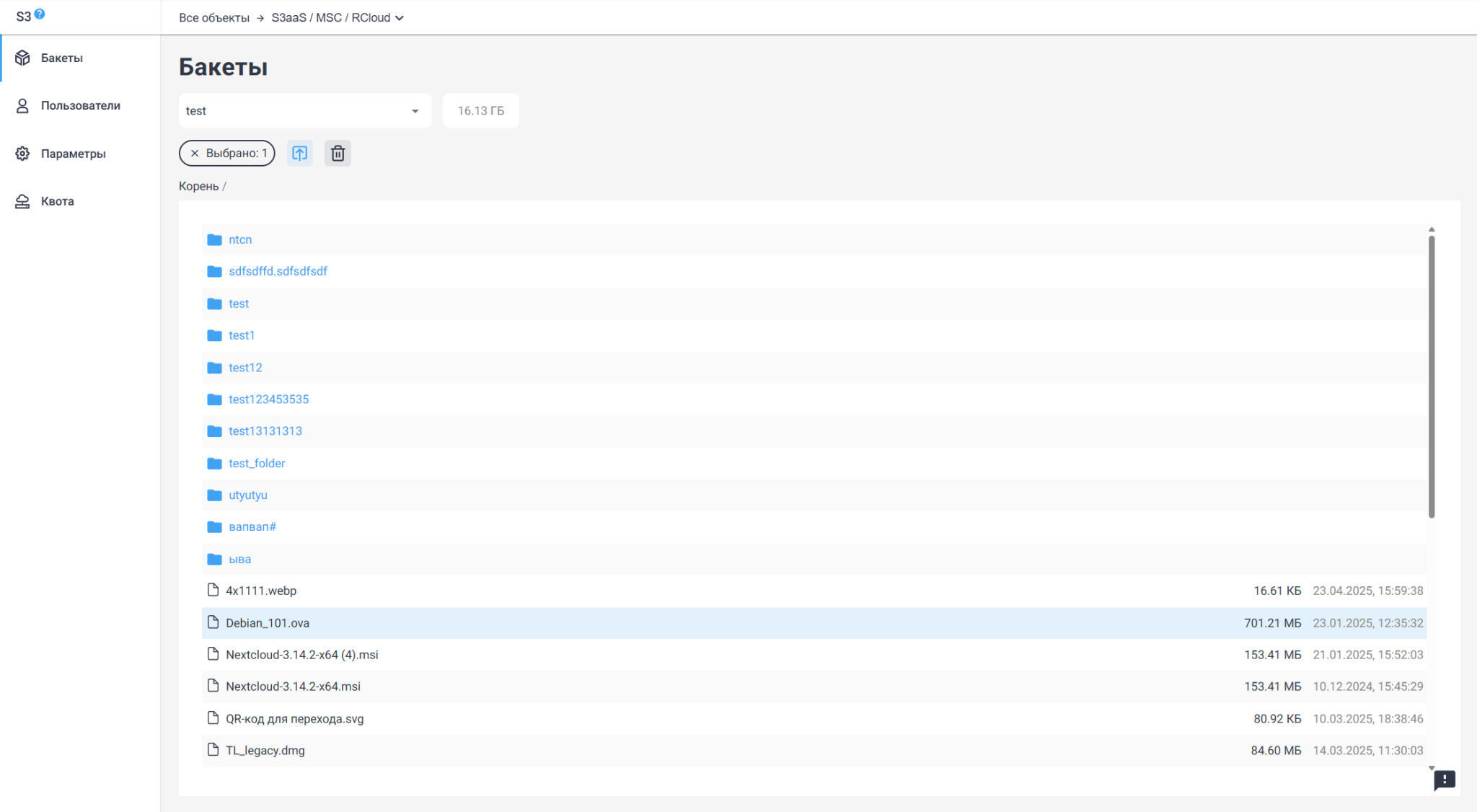
Task: Click the upload icon in toolbar
Action: 299,153
